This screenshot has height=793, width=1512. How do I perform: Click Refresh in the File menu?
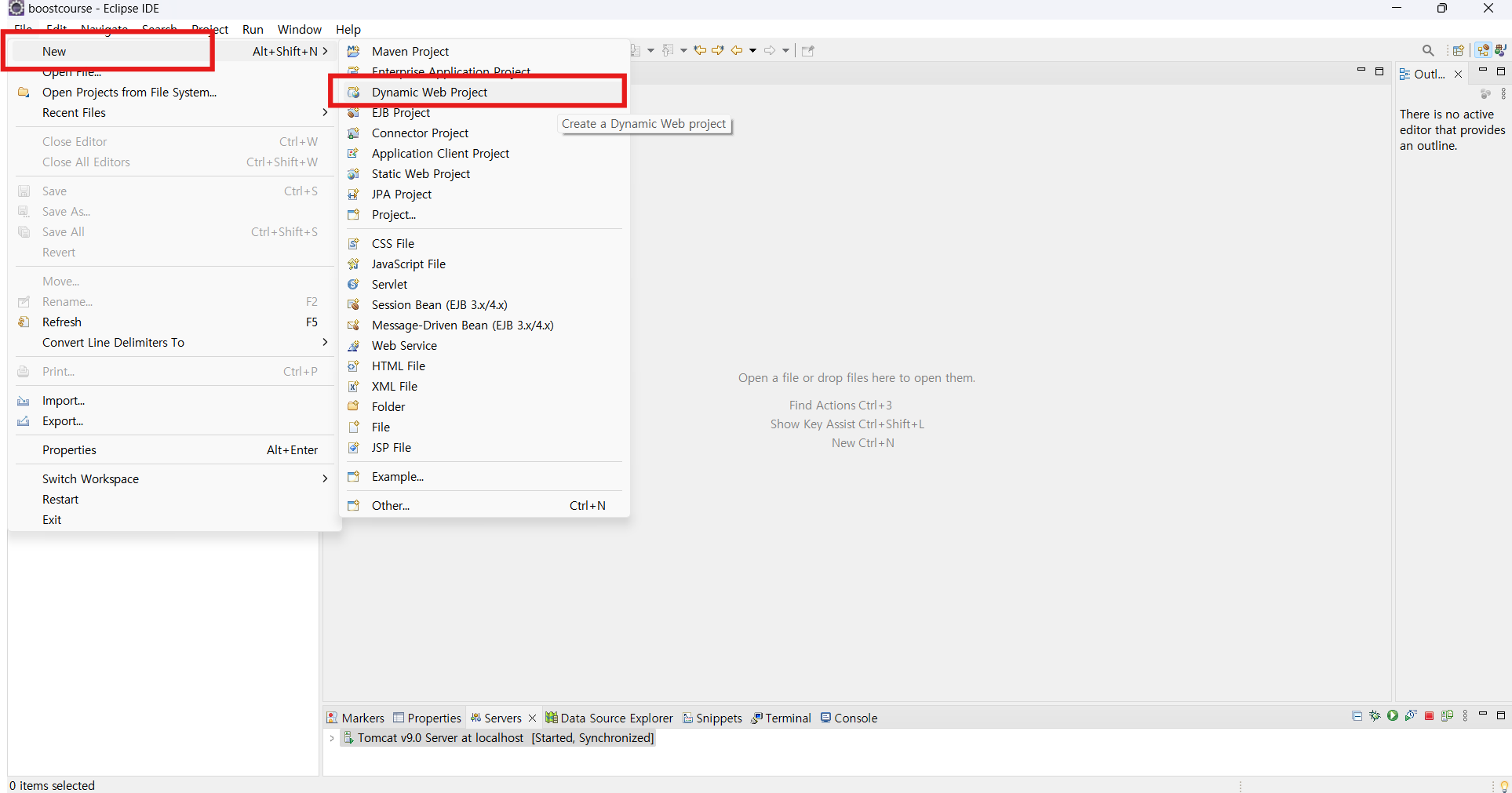click(x=174, y=322)
